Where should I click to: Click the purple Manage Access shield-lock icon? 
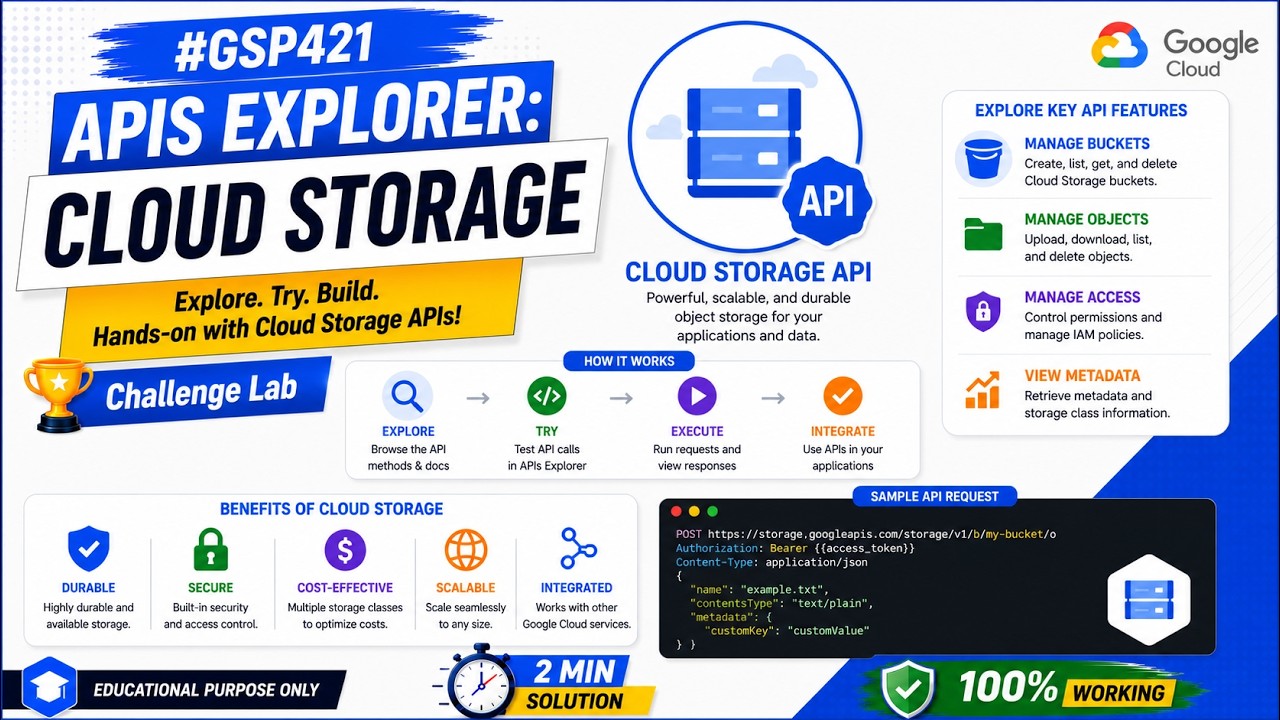coord(983,311)
